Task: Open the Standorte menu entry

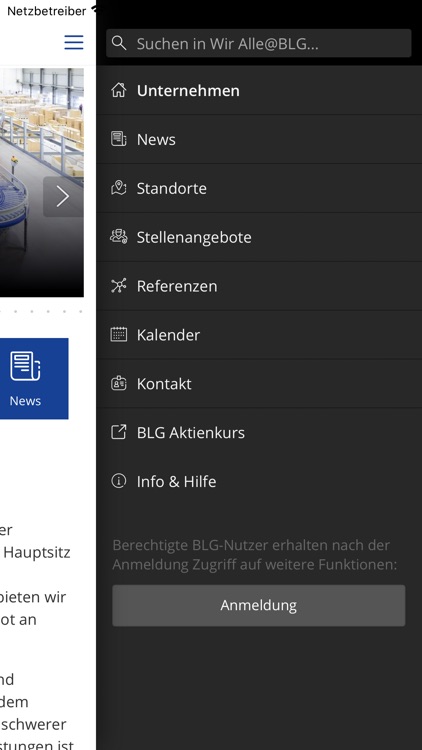Action: [x=259, y=188]
